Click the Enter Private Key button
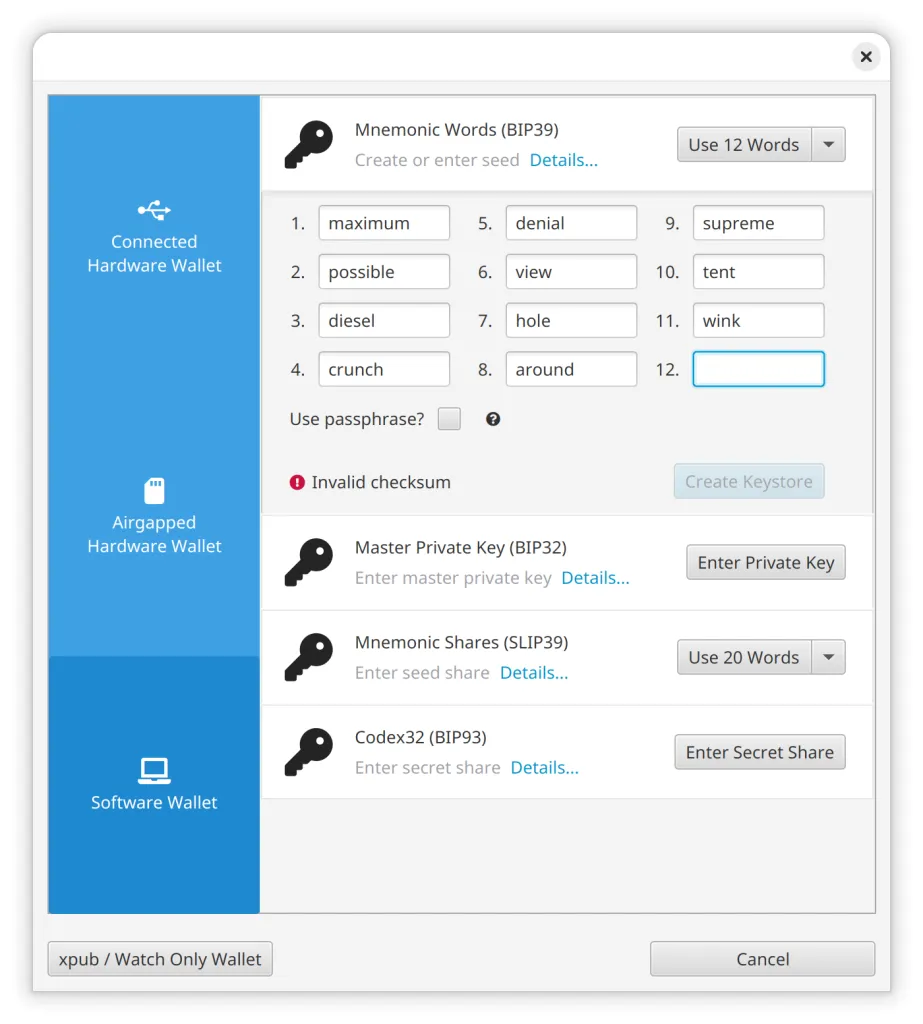Screen dimensions: 923x1024 (x=765, y=562)
